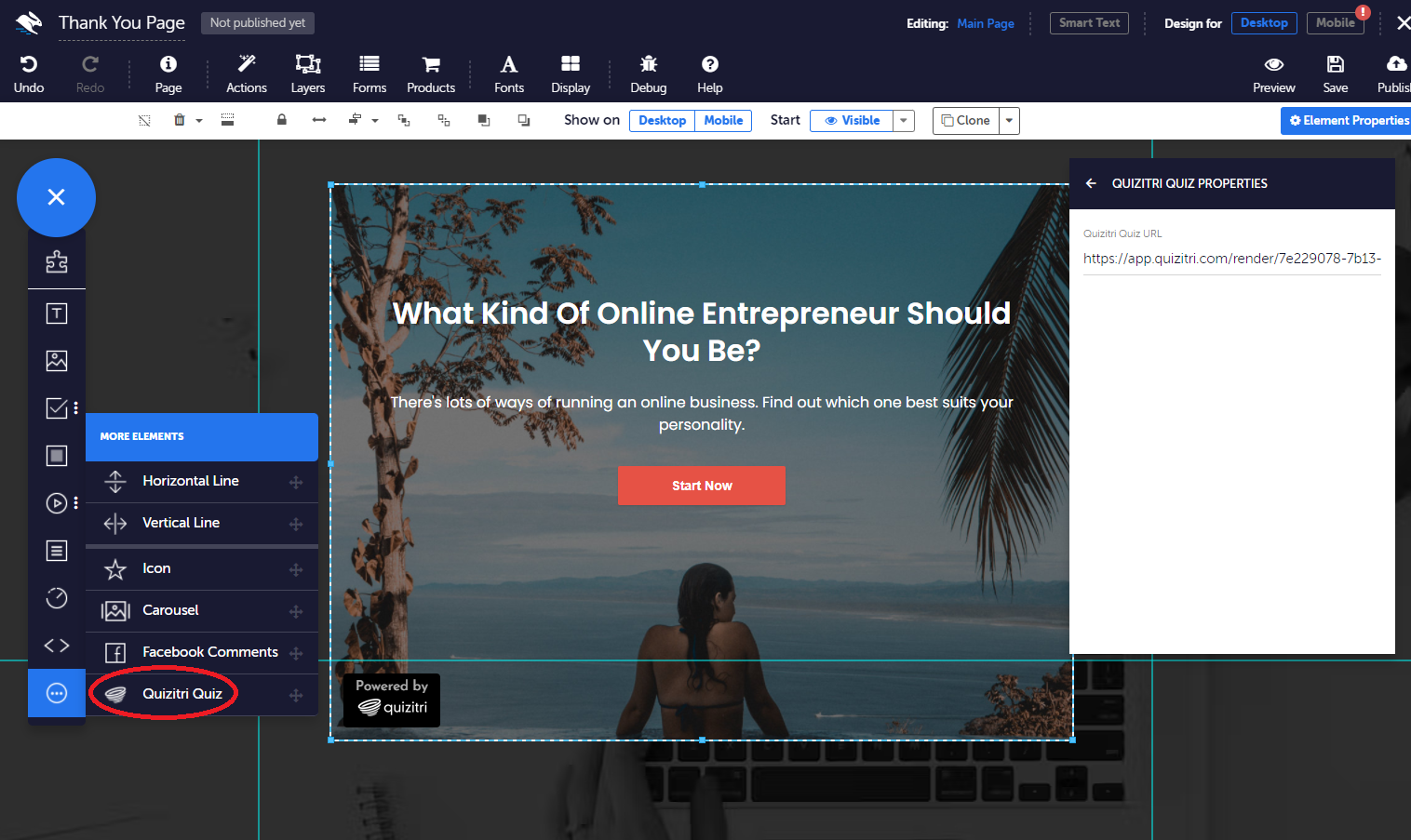This screenshot has height=840, width=1411.
Task: Deselect element using dashed box icon
Action: point(144,120)
